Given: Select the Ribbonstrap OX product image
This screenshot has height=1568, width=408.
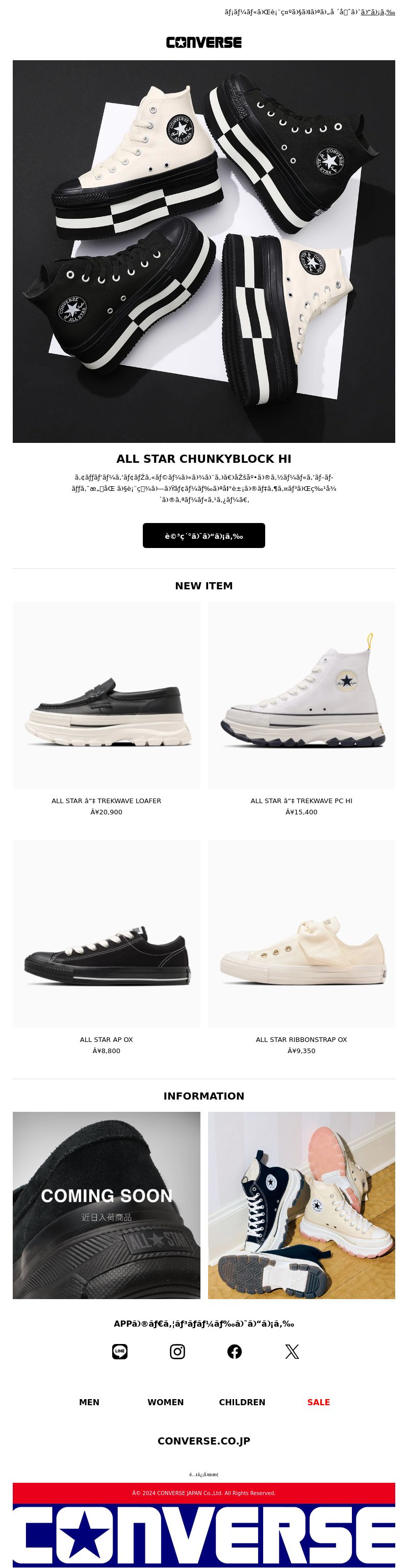Looking at the screenshot, I should coord(301,934).
